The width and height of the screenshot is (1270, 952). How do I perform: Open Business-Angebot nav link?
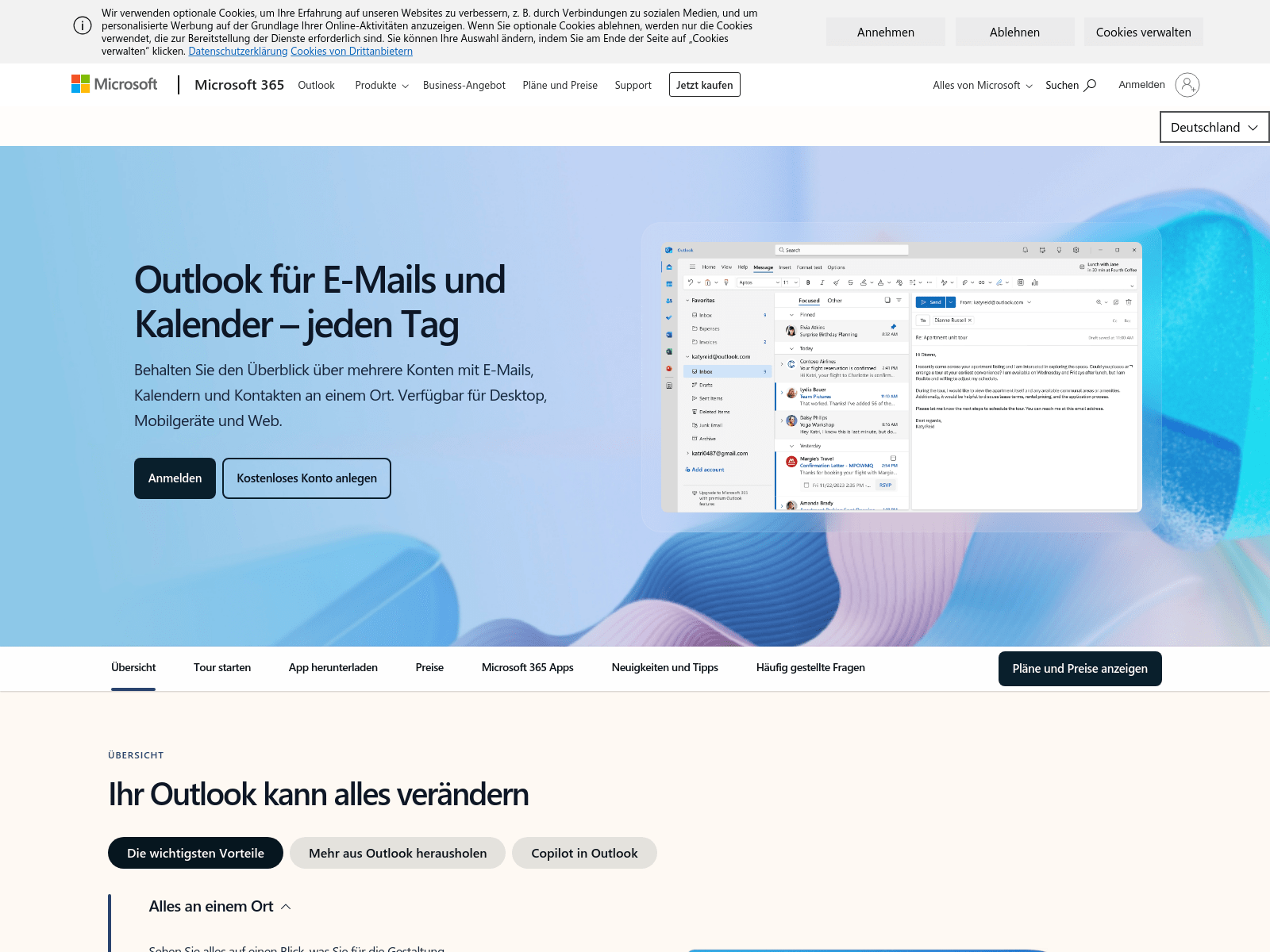pos(464,85)
